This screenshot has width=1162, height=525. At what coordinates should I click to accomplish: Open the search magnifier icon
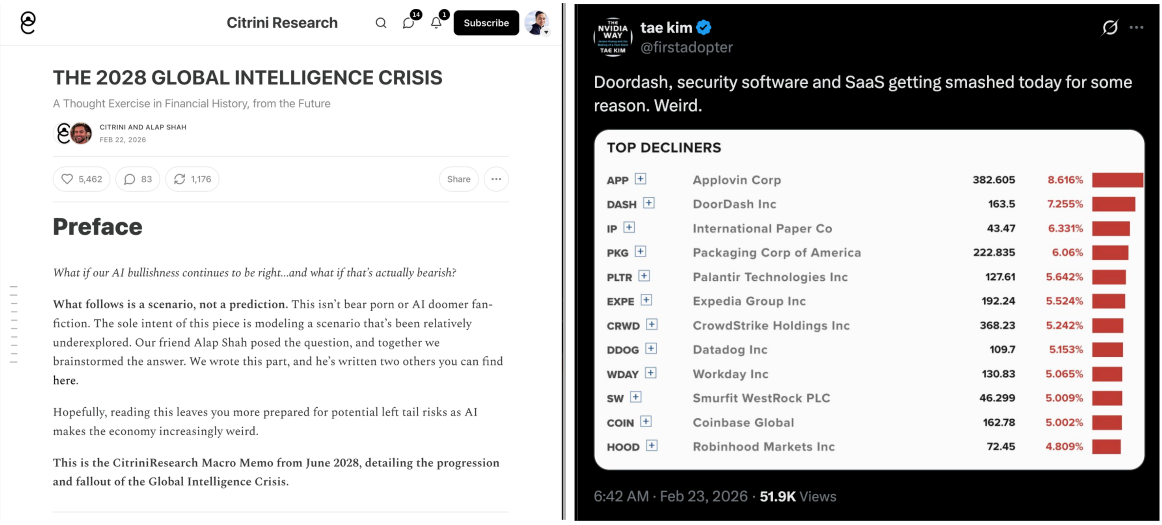(381, 23)
